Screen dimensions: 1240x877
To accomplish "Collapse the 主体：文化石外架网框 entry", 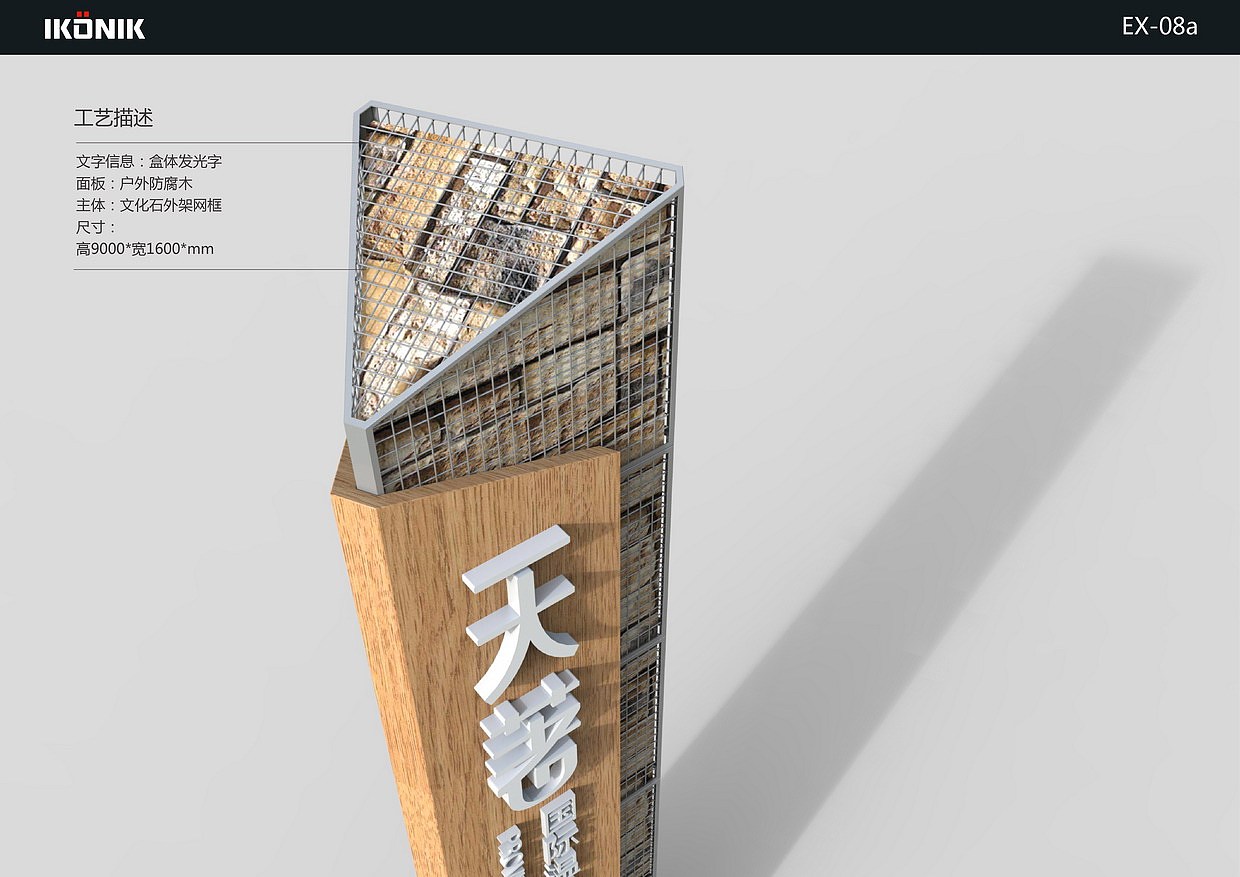I will click(x=149, y=205).
